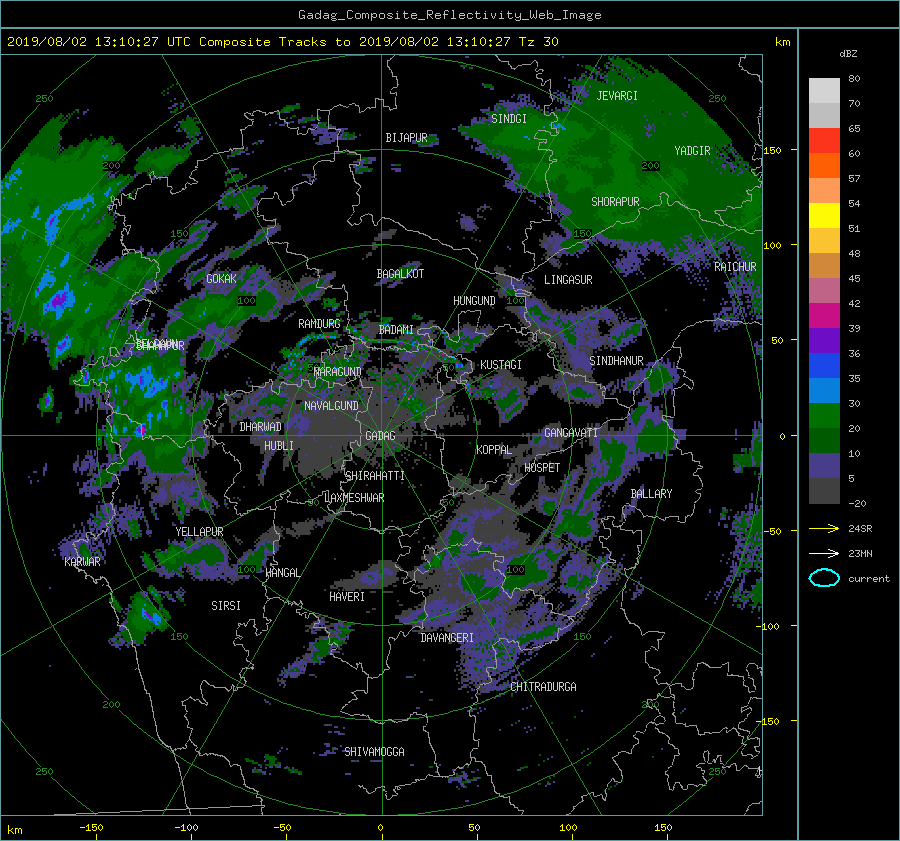Viewport: 900px width, 841px height.
Task: Click the HUNGUND label
Action: (x=474, y=301)
